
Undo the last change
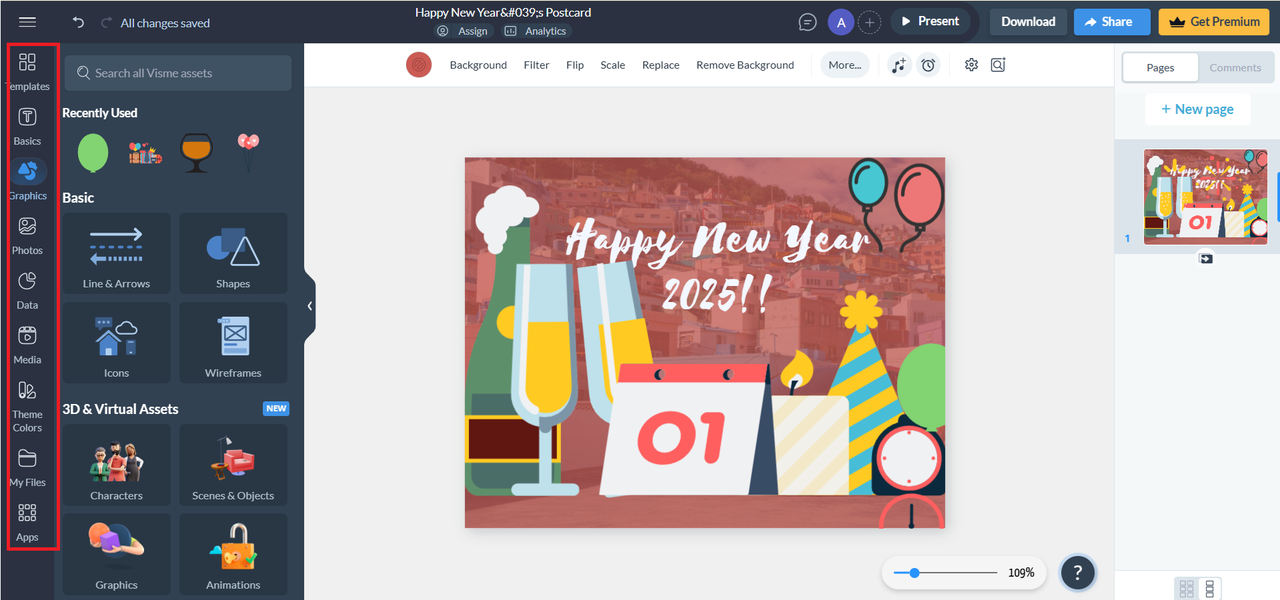[78, 22]
